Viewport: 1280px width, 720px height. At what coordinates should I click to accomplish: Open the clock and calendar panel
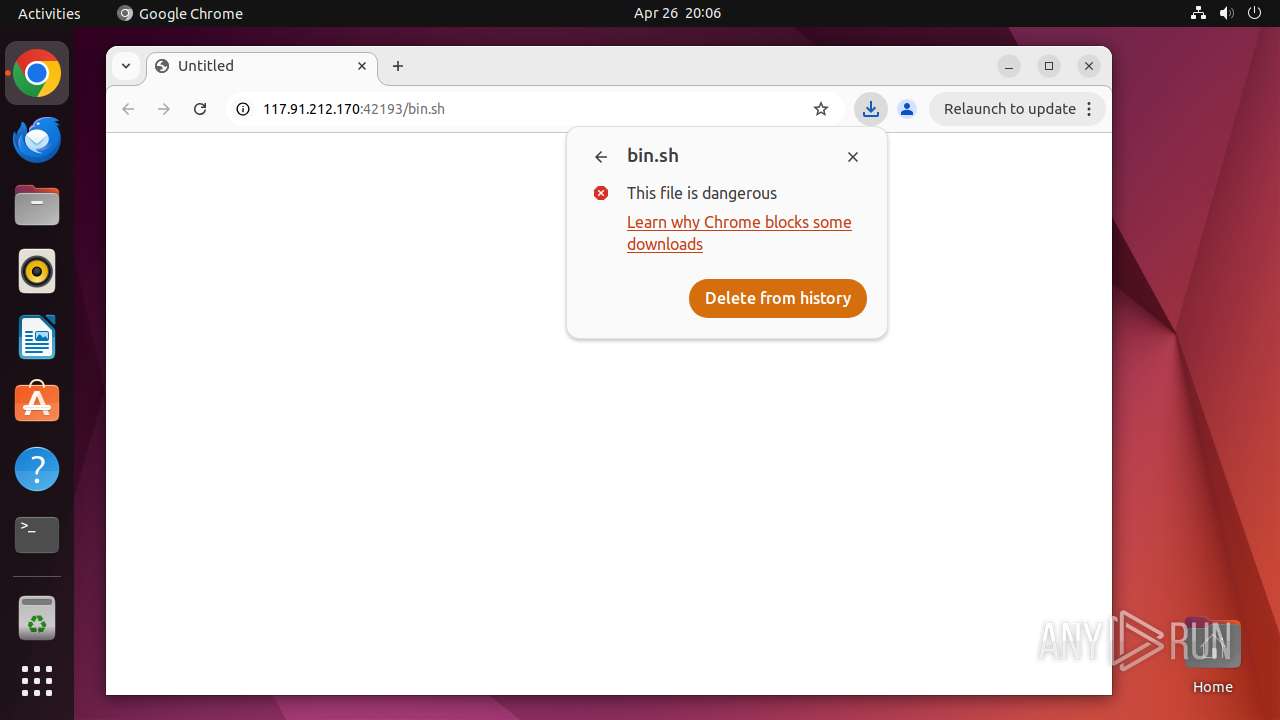tap(677, 13)
